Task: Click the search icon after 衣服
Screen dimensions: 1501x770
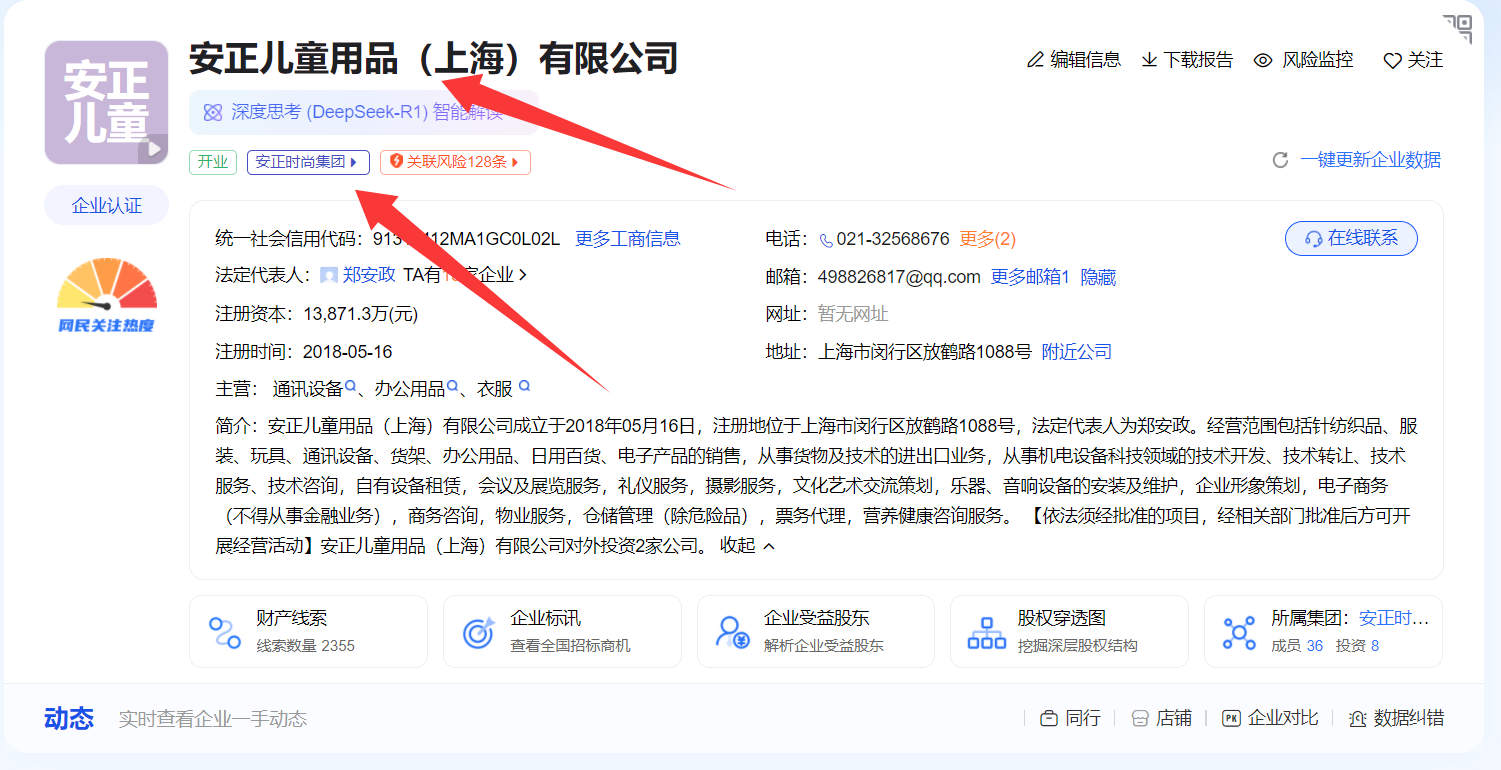Action: [524, 386]
